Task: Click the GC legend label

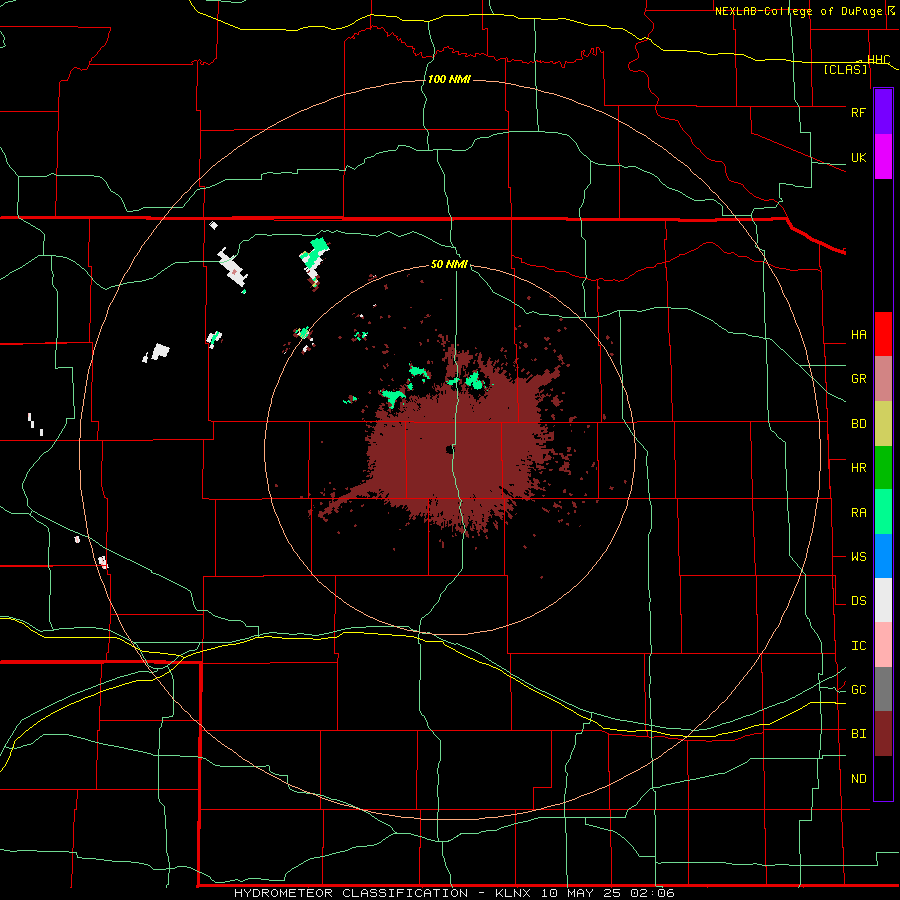Action: click(858, 690)
